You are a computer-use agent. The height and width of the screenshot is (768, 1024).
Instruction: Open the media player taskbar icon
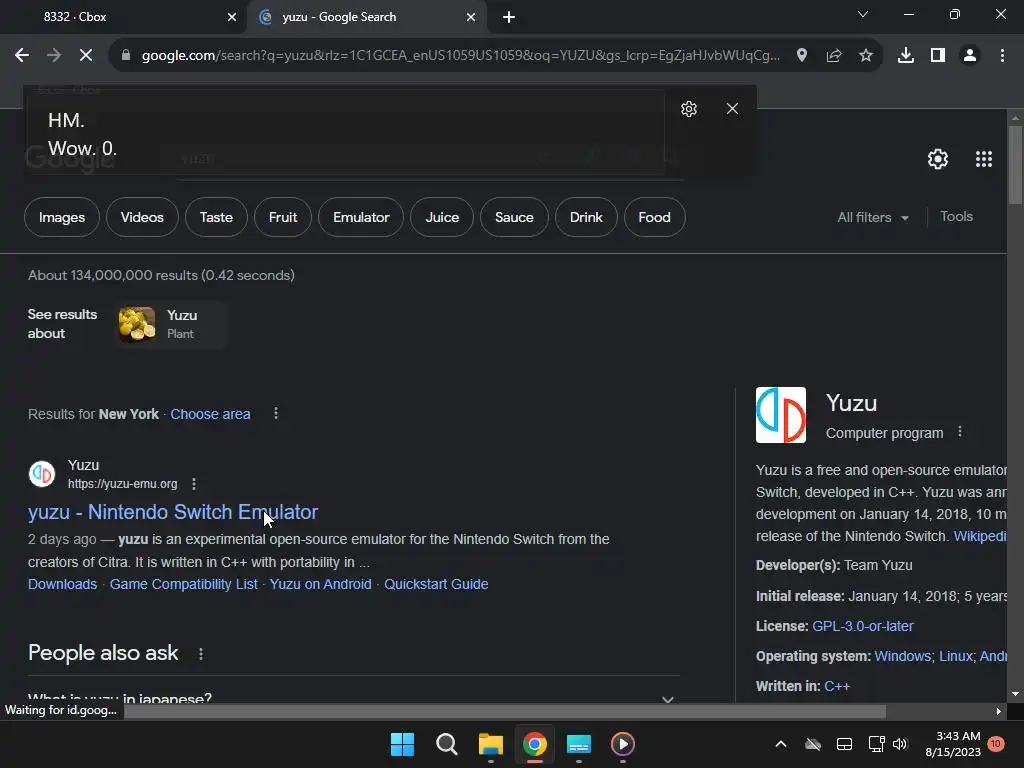coord(622,744)
